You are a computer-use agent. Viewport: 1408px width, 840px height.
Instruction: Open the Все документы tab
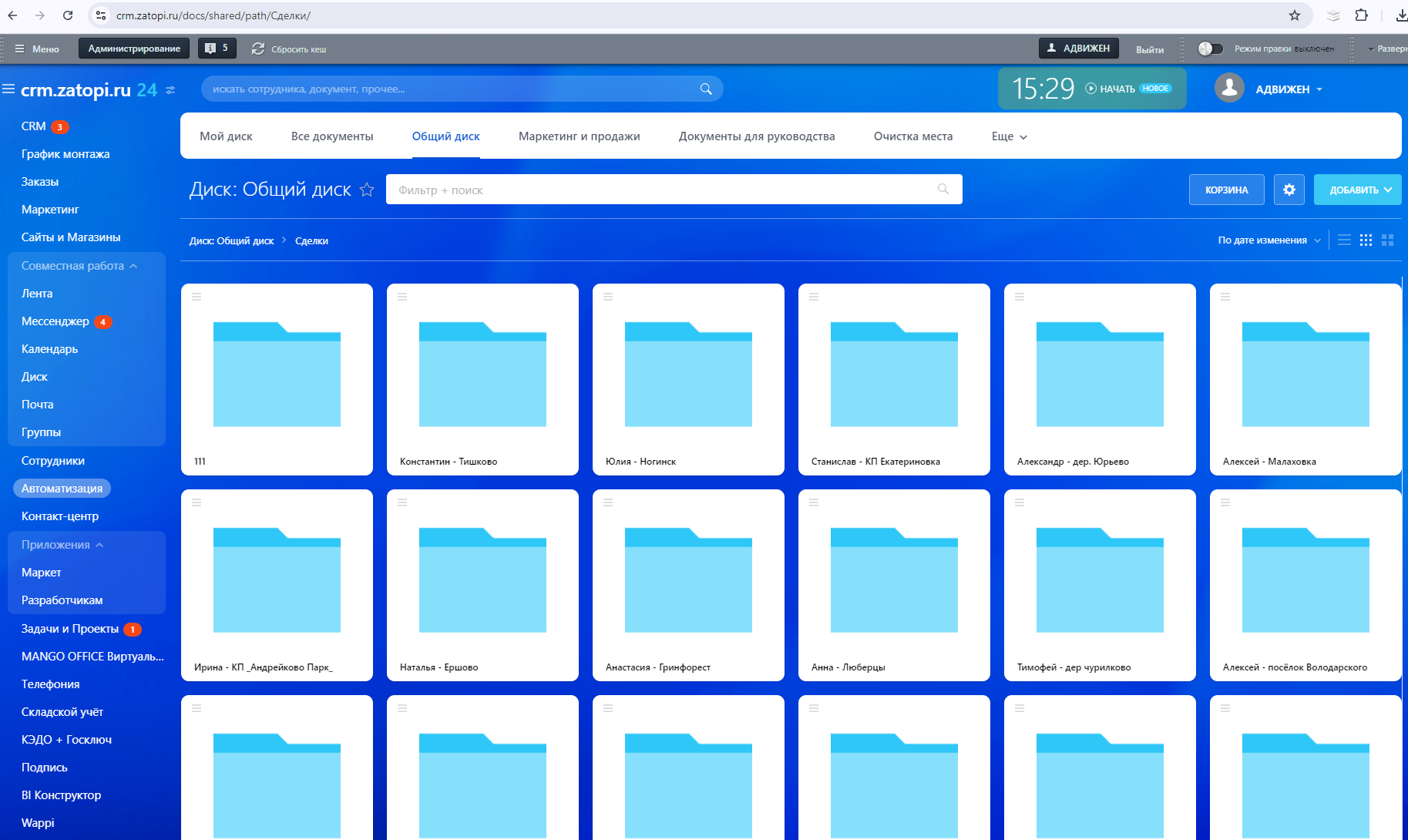[332, 136]
